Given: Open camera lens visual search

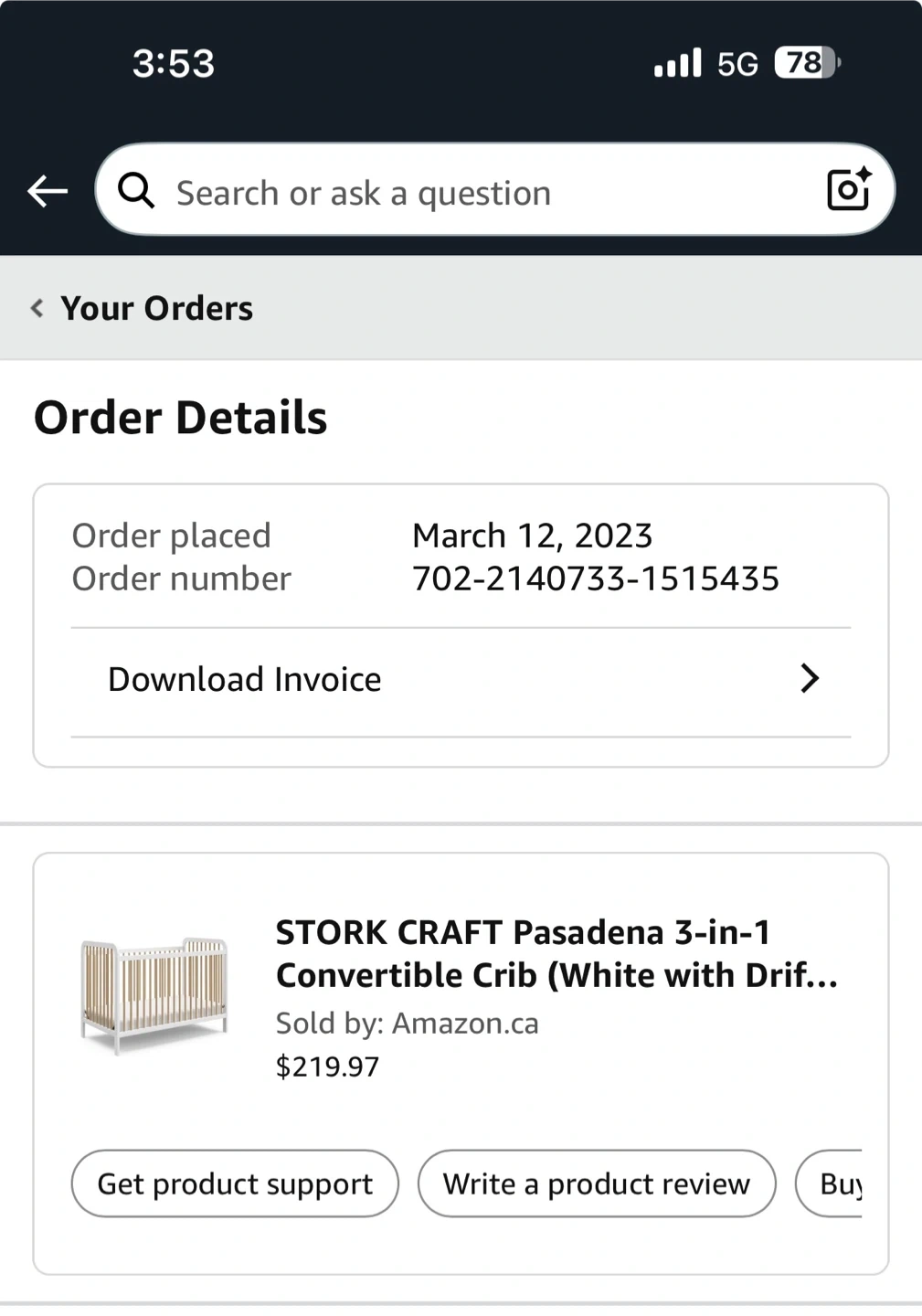Looking at the screenshot, I should pyautogui.click(x=848, y=189).
